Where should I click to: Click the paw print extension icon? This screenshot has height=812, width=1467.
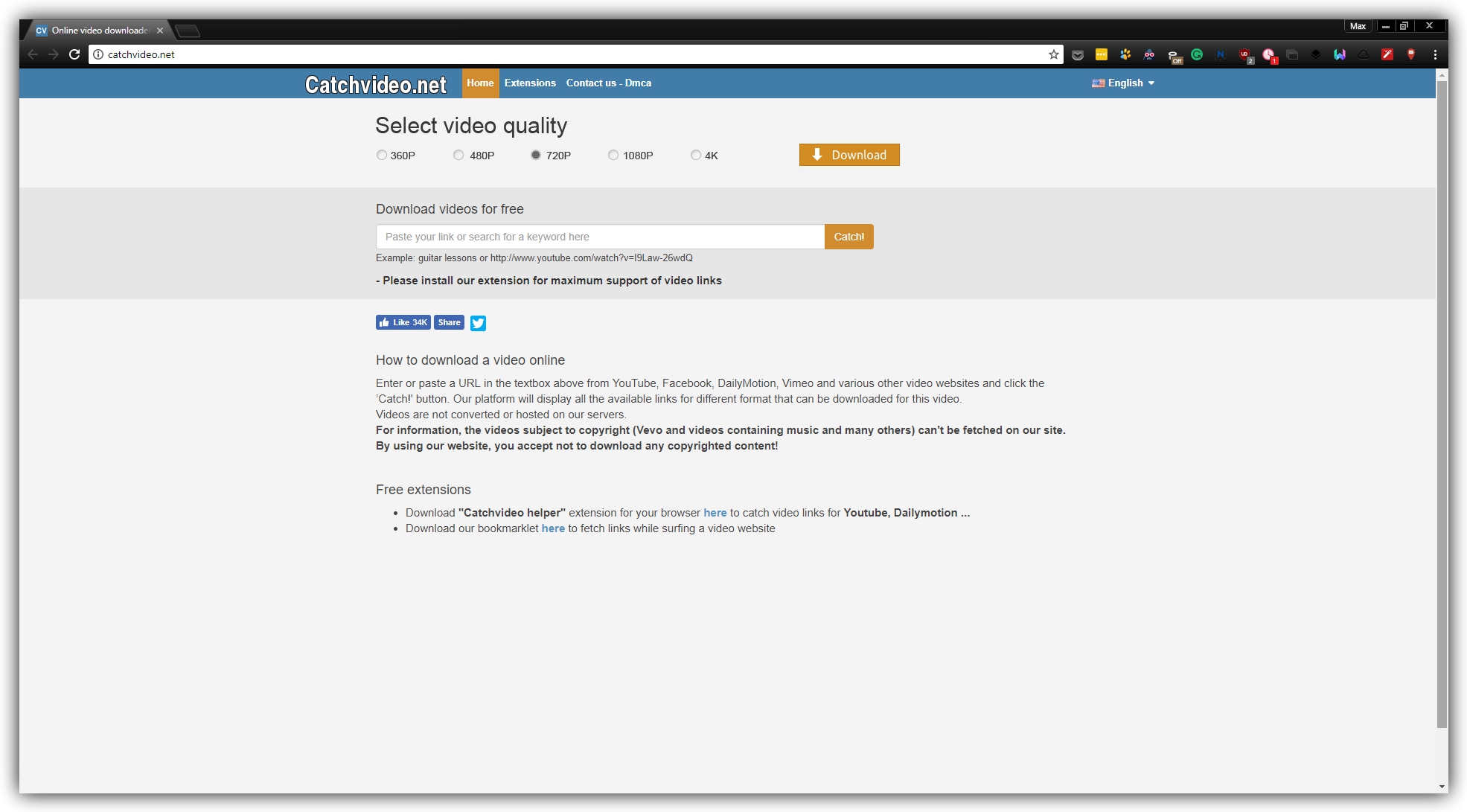[1125, 54]
